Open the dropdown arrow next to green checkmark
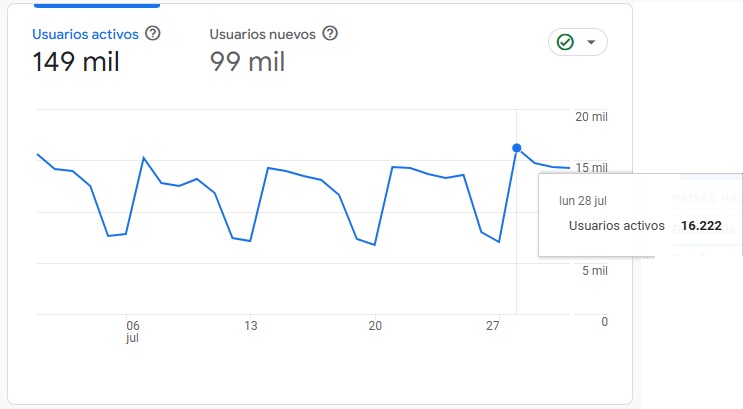The height and width of the screenshot is (409, 743). coord(591,42)
